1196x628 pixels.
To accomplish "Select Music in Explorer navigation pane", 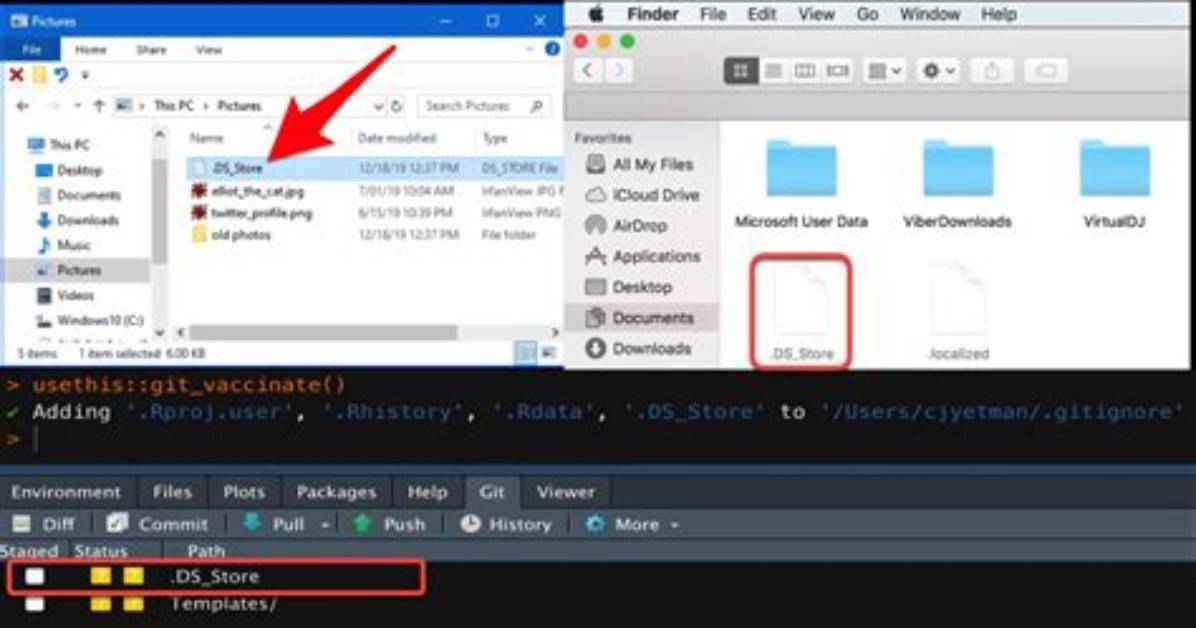I will point(64,245).
